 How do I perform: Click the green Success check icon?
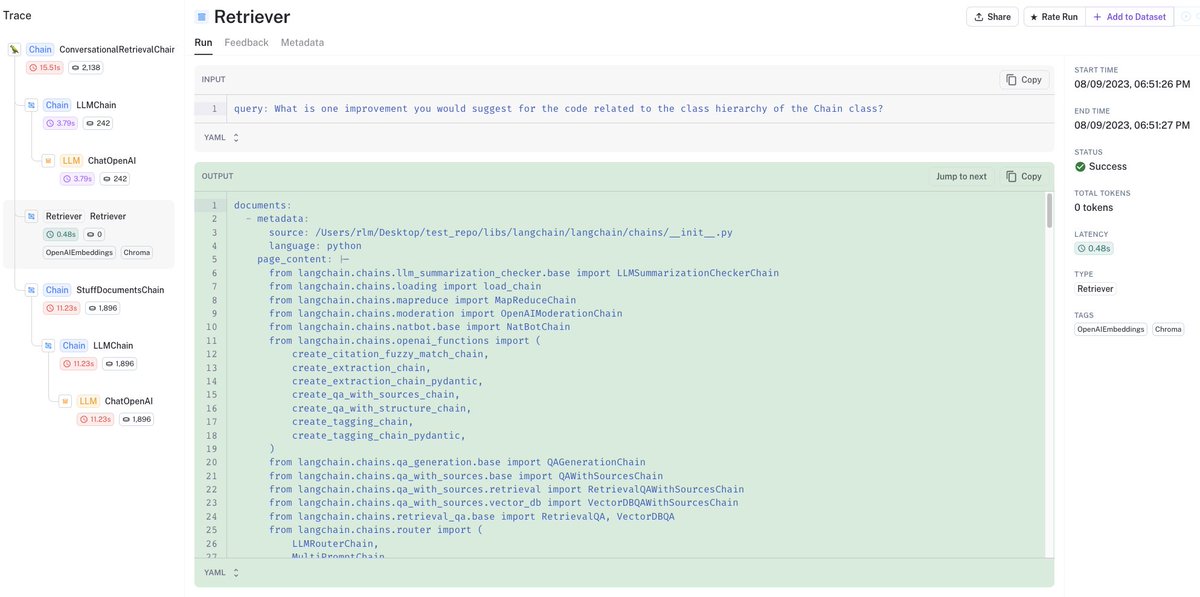tap(1080, 167)
